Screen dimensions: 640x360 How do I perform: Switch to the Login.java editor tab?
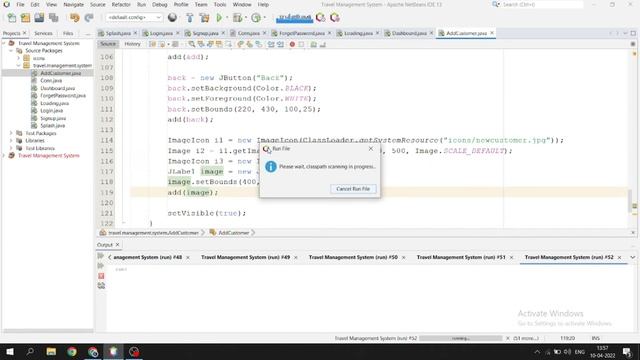(161, 33)
